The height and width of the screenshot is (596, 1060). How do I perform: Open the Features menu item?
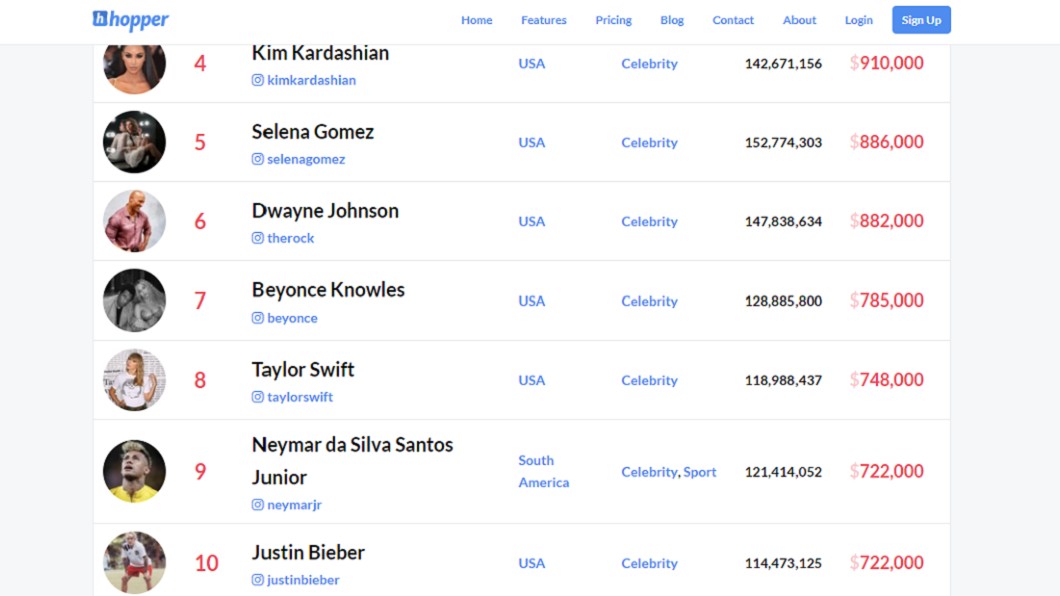tap(544, 20)
